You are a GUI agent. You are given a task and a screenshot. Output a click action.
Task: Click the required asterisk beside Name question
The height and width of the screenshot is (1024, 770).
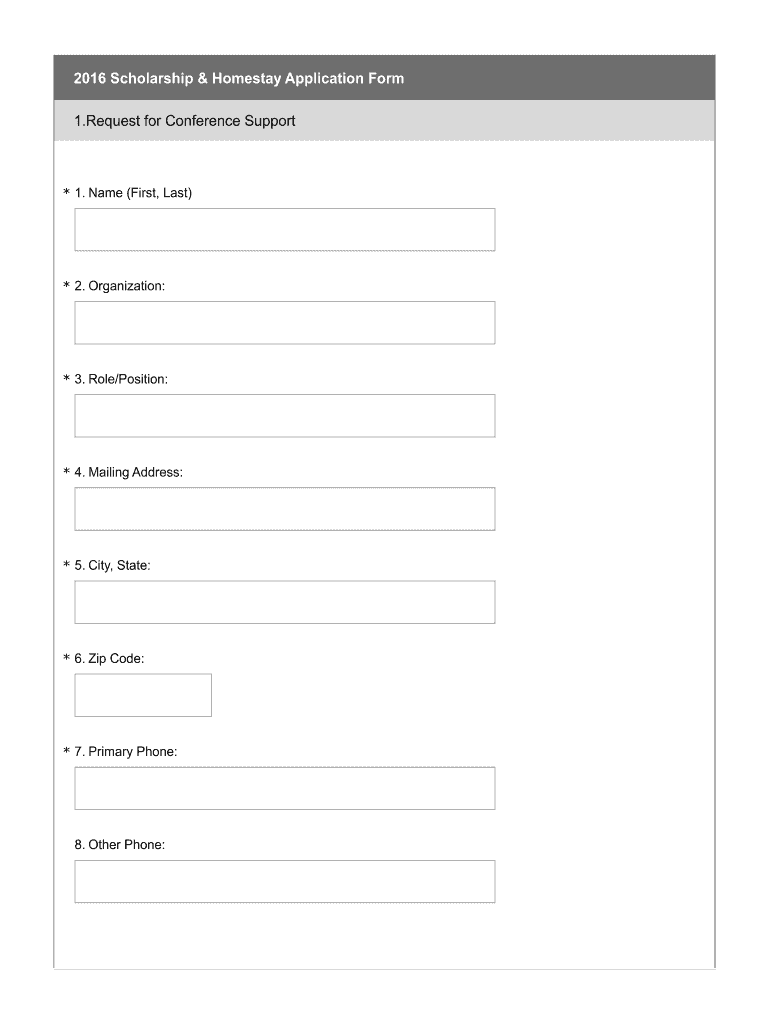tap(66, 193)
